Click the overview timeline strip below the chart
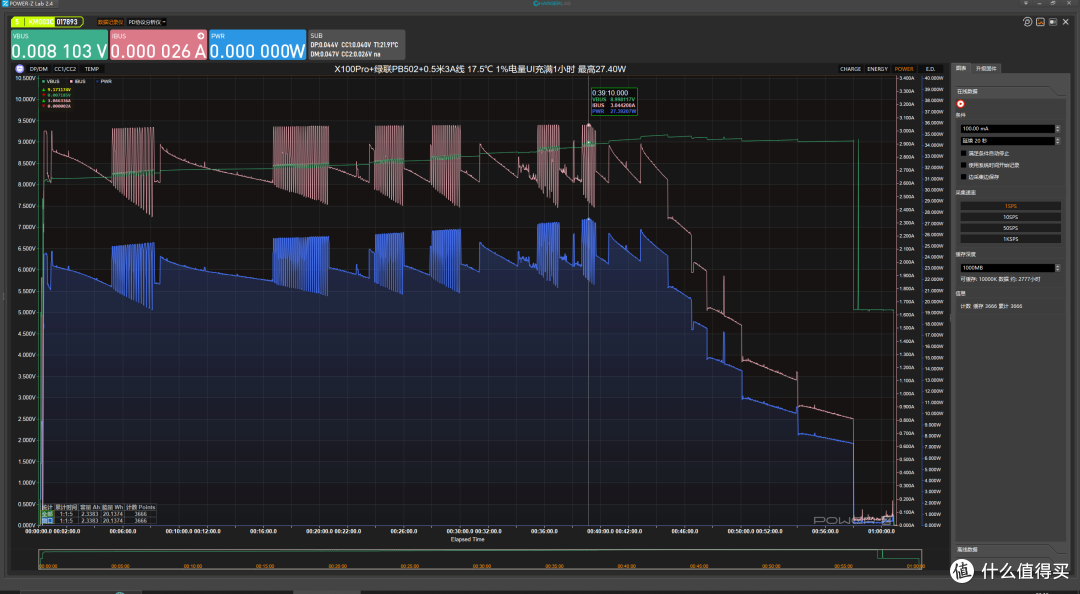Image resolution: width=1080 pixels, height=594 pixels. 480,559
